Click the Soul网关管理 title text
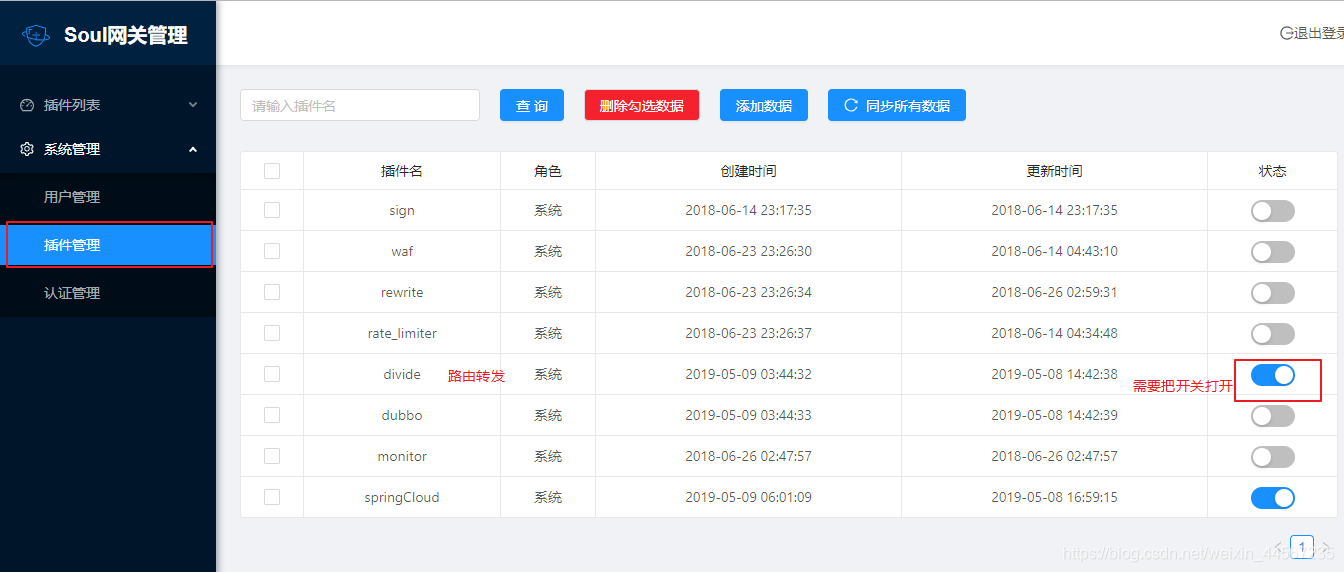The image size is (1344, 572). click(126, 35)
